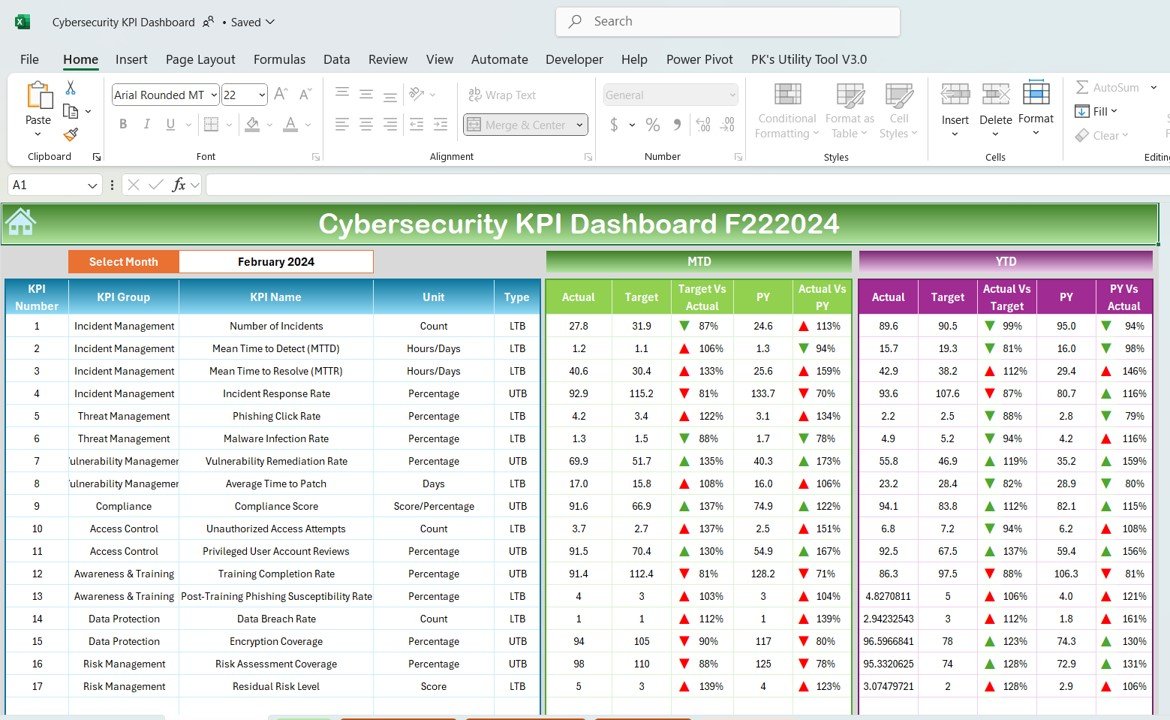Toggle align text left
Image resolution: width=1170 pixels, height=720 pixels.
[x=342, y=125]
